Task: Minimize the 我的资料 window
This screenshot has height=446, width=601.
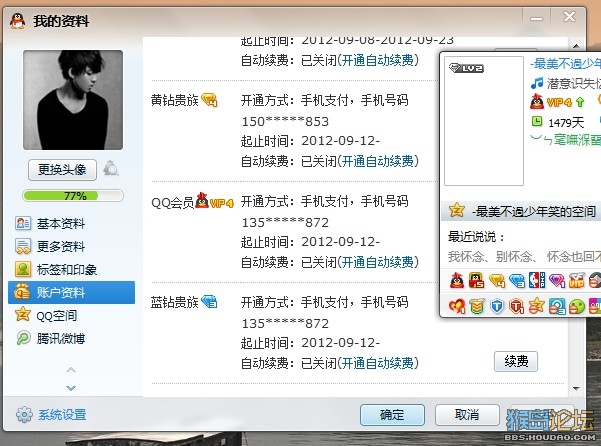Action: pyautogui.click(x=536, y=18)
